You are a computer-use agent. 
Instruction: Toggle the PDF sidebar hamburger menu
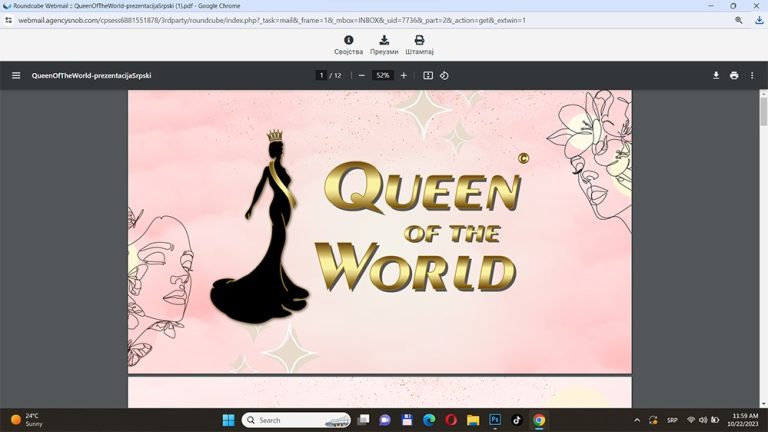pos(16,75)
